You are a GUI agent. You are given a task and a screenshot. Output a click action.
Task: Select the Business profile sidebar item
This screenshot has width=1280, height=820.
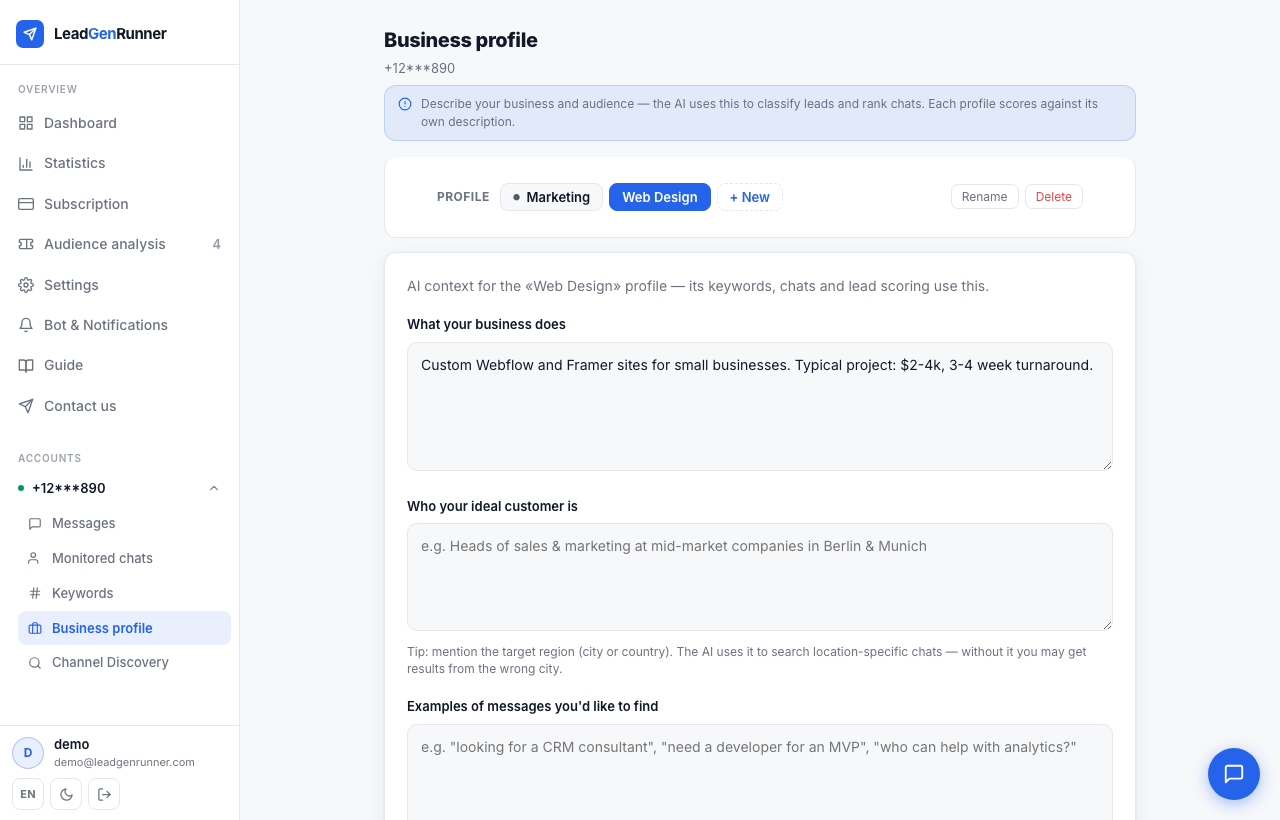point(124,628)
